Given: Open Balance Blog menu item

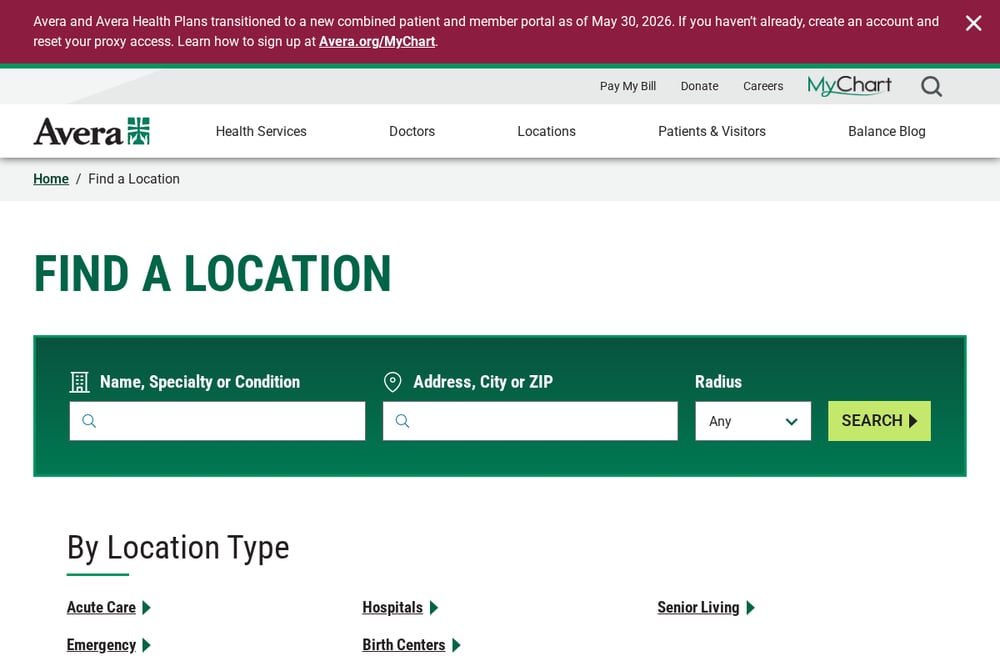Looking at the screenshot, I should click(886, 131).
